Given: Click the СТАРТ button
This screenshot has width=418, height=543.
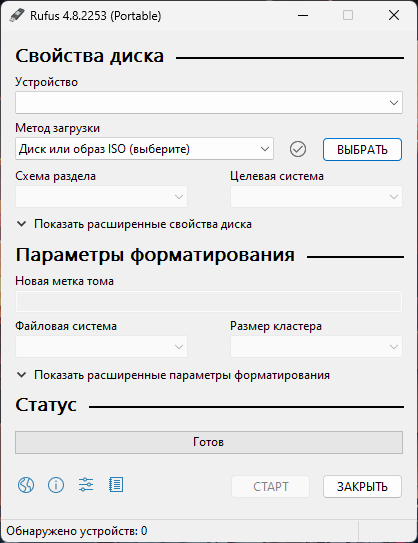Looking at the screenshot, I should coord(270,487).
